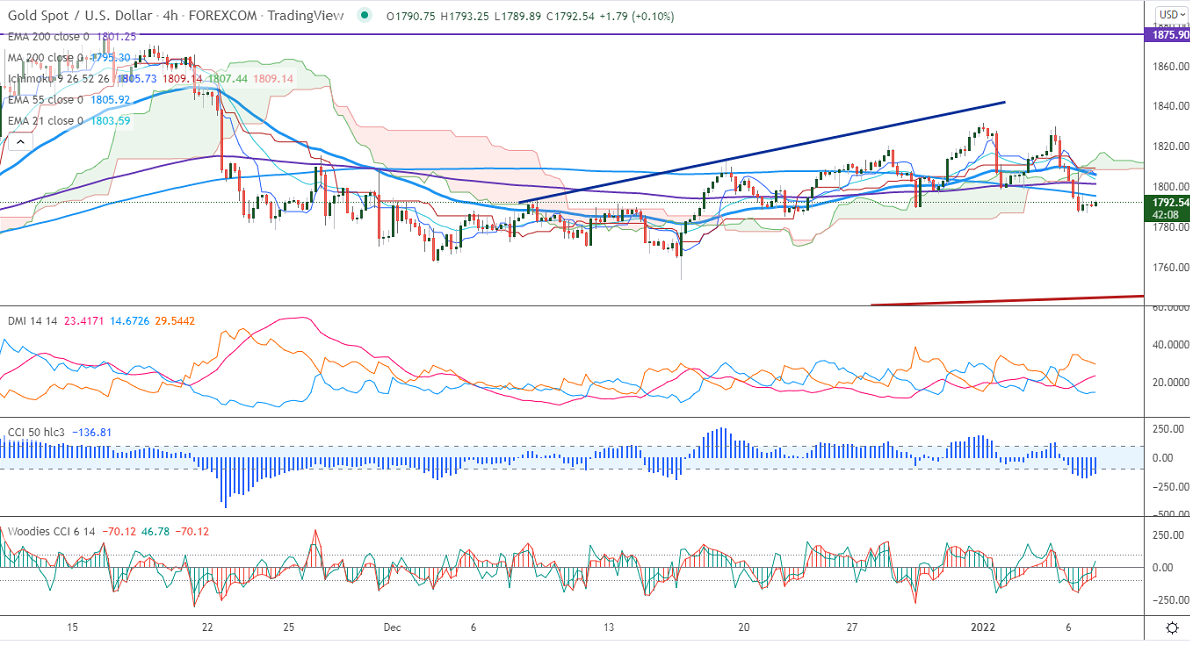Image resolution: width=1190 pixels, height=648 pixels.
Task: Click the MA 200 value 1795.30
Action: tap(111, 58)
